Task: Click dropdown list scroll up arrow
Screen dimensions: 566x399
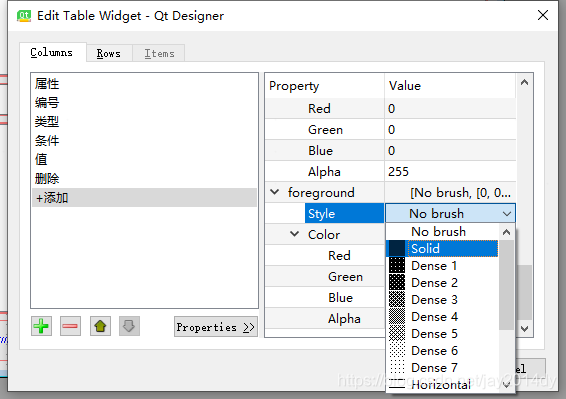Action: tap(506, 232)
